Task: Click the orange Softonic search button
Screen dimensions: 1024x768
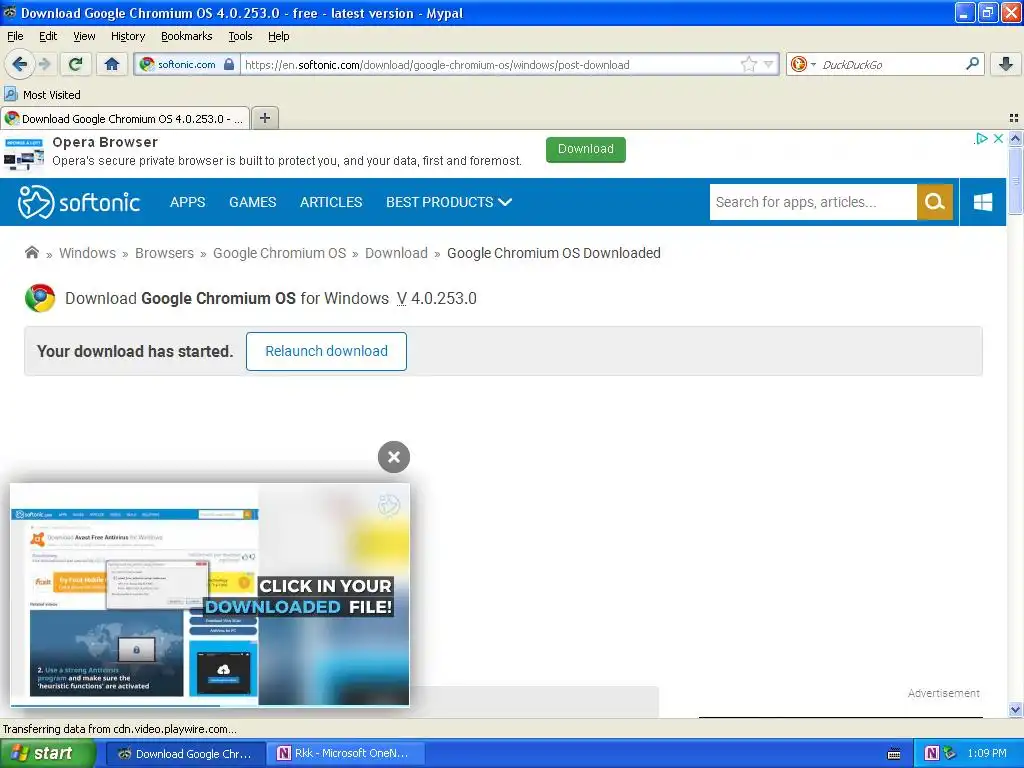Action: 935,202
